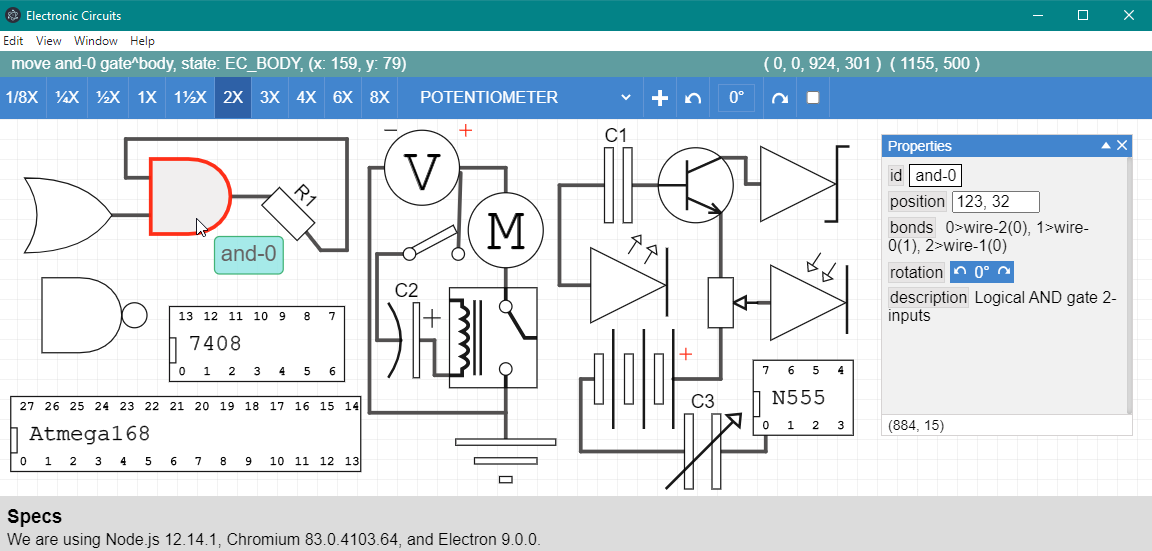Click the Specs heading

pos(35,516)
